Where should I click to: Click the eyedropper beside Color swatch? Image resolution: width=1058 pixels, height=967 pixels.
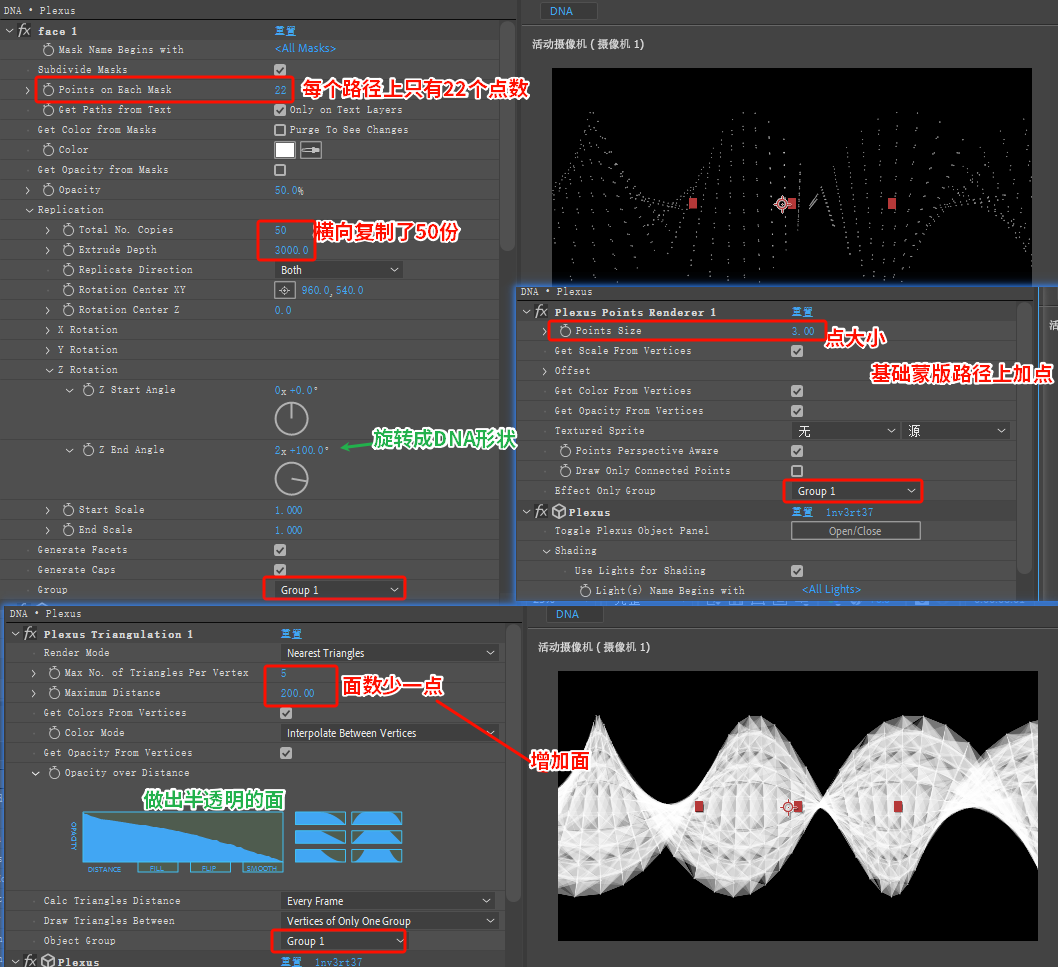click(x=310, y=150)
